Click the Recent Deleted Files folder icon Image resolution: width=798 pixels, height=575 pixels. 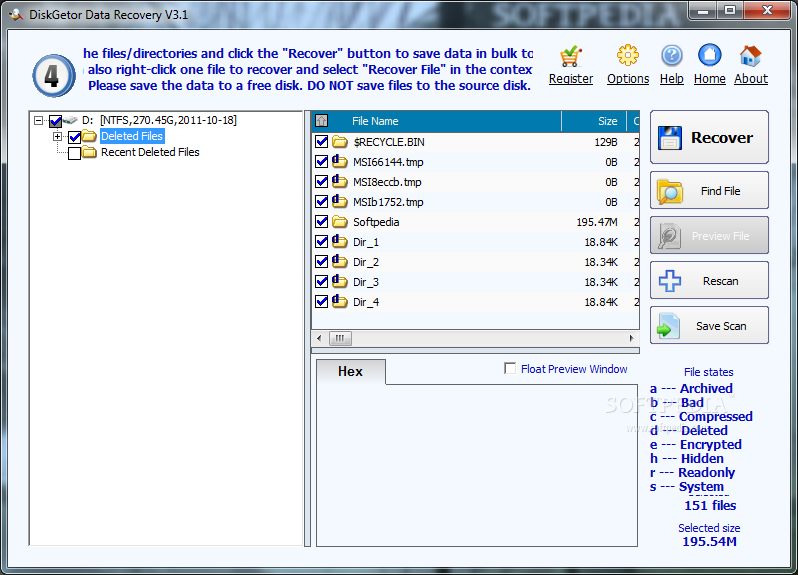click(x=89, y=152)
